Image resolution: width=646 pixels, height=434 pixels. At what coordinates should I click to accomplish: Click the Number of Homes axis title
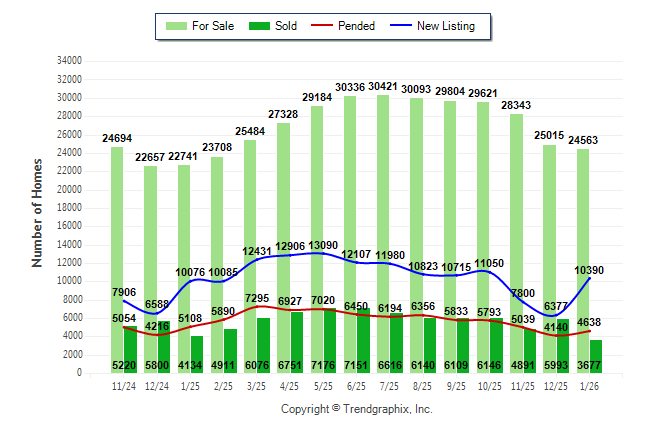37,212
